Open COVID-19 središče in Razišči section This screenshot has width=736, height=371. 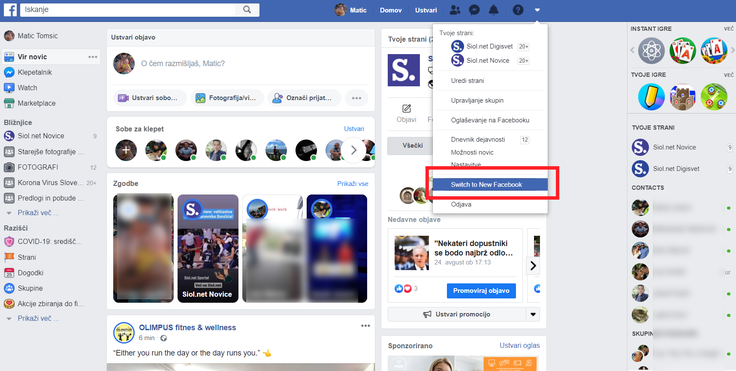(43, 242)
